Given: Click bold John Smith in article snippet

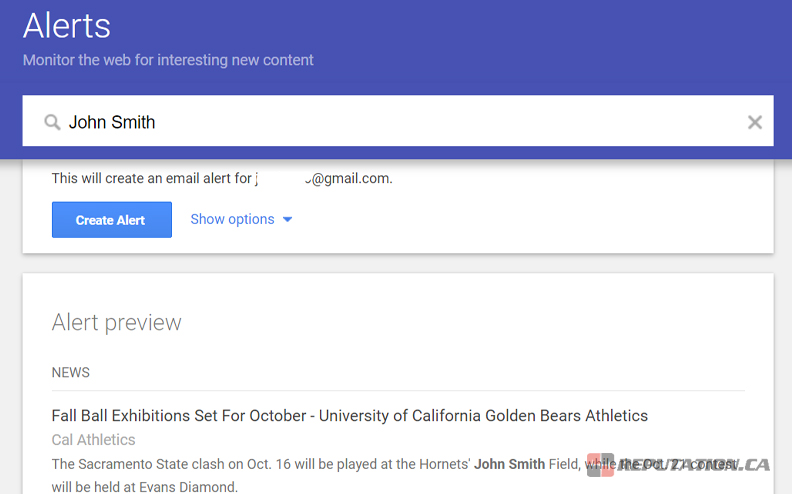Looking at the screenshot, I should (x=509, y=464).
